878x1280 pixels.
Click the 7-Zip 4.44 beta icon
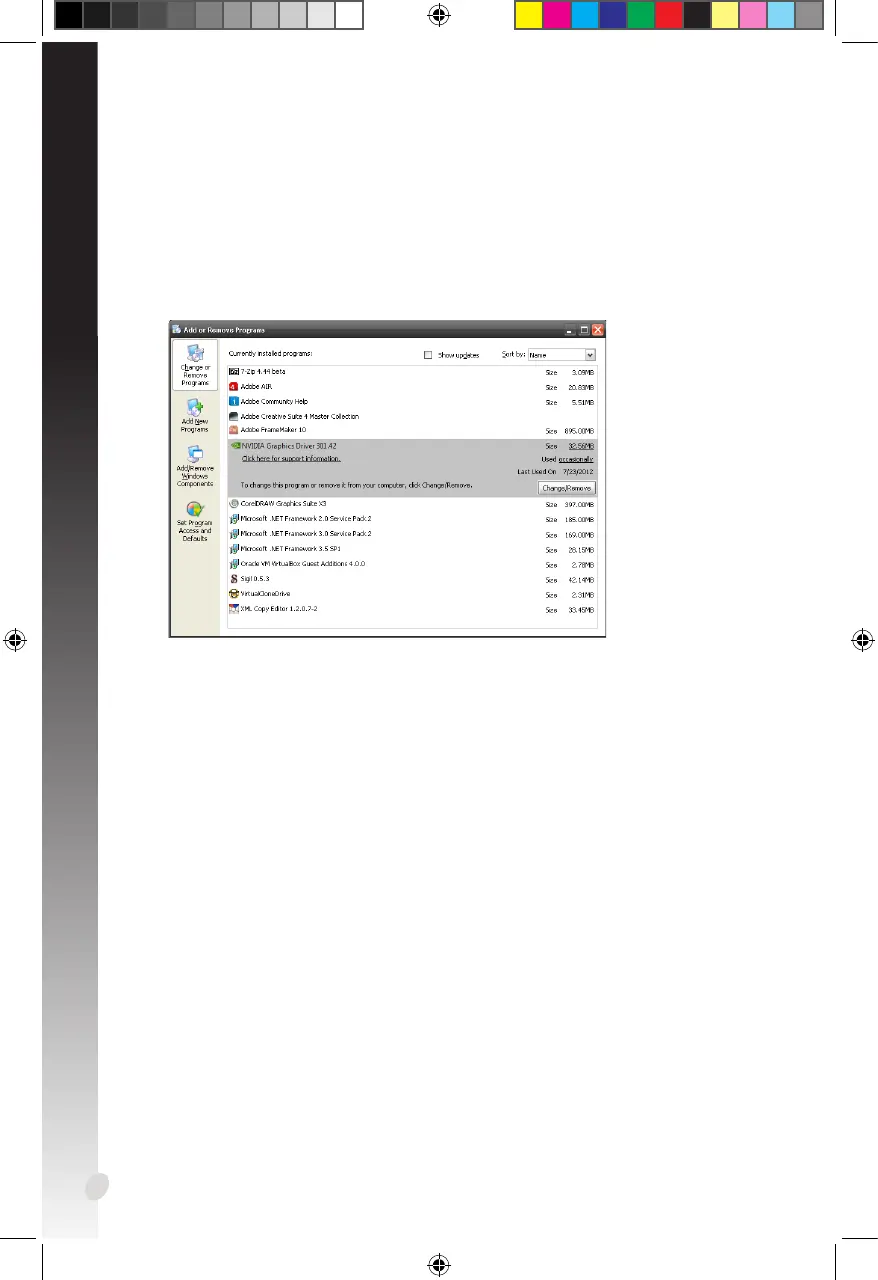pyautogui.click(x=234, y=371)
